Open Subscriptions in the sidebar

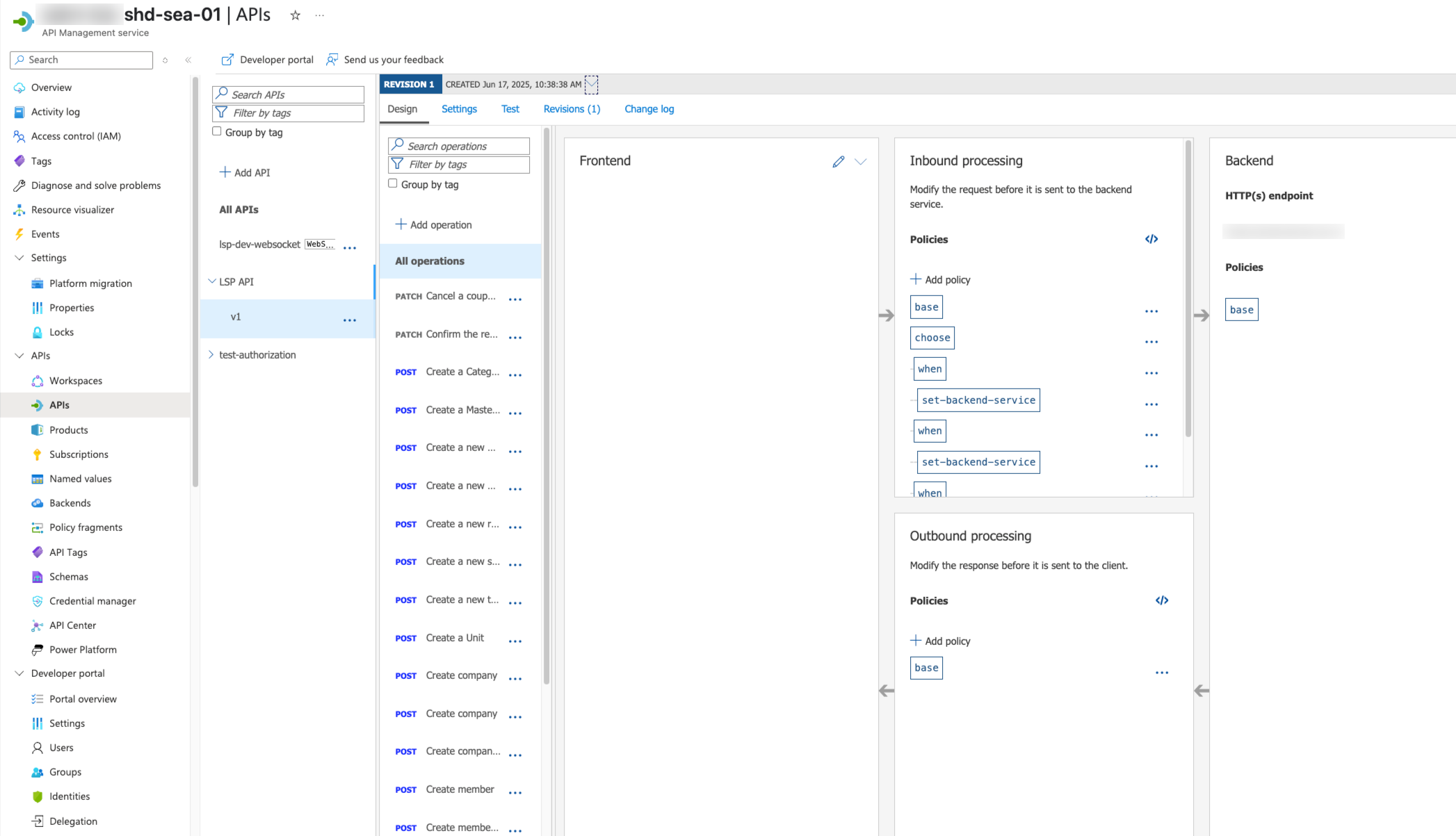click(79, 454)
